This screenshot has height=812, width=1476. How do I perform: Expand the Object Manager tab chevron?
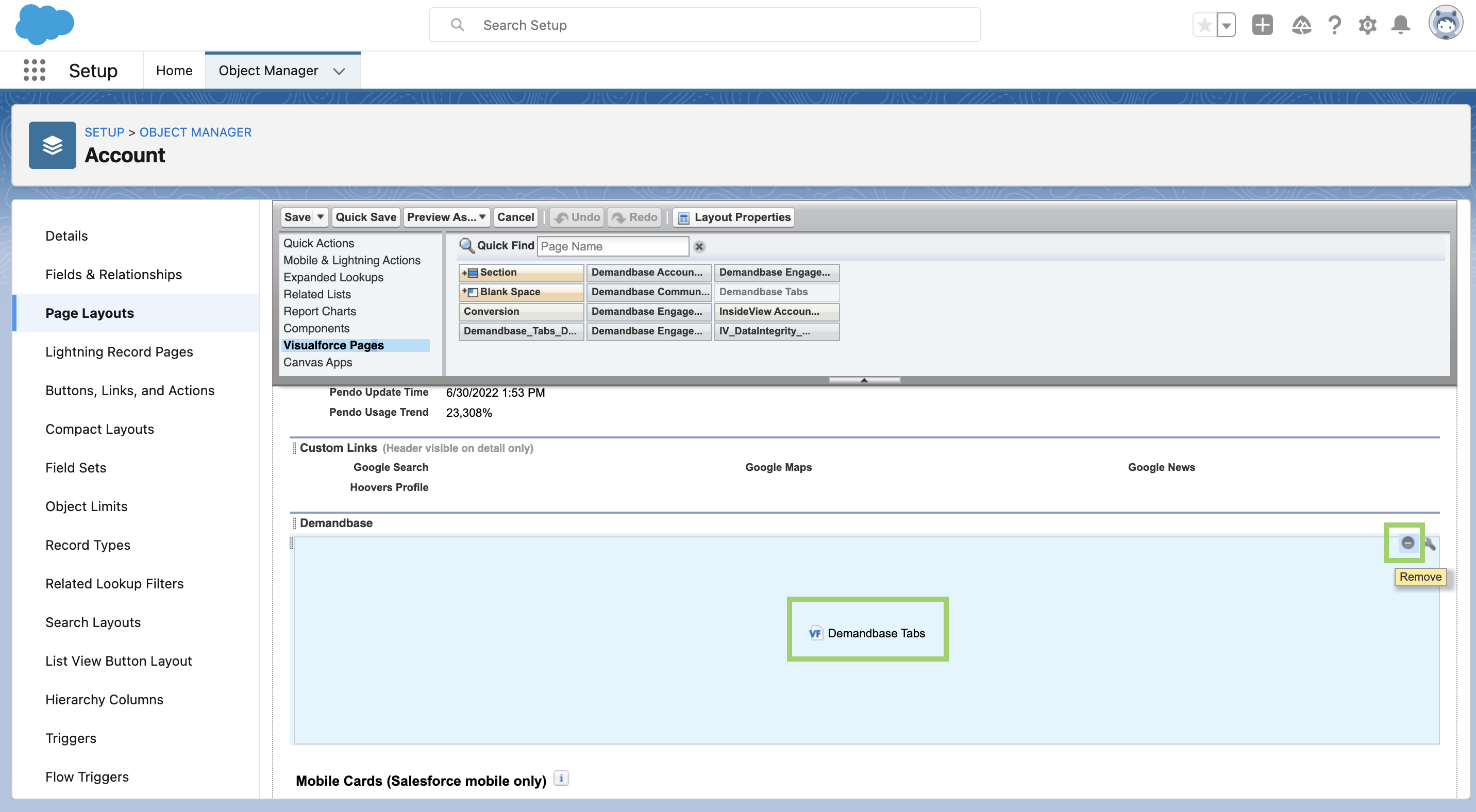339,71
